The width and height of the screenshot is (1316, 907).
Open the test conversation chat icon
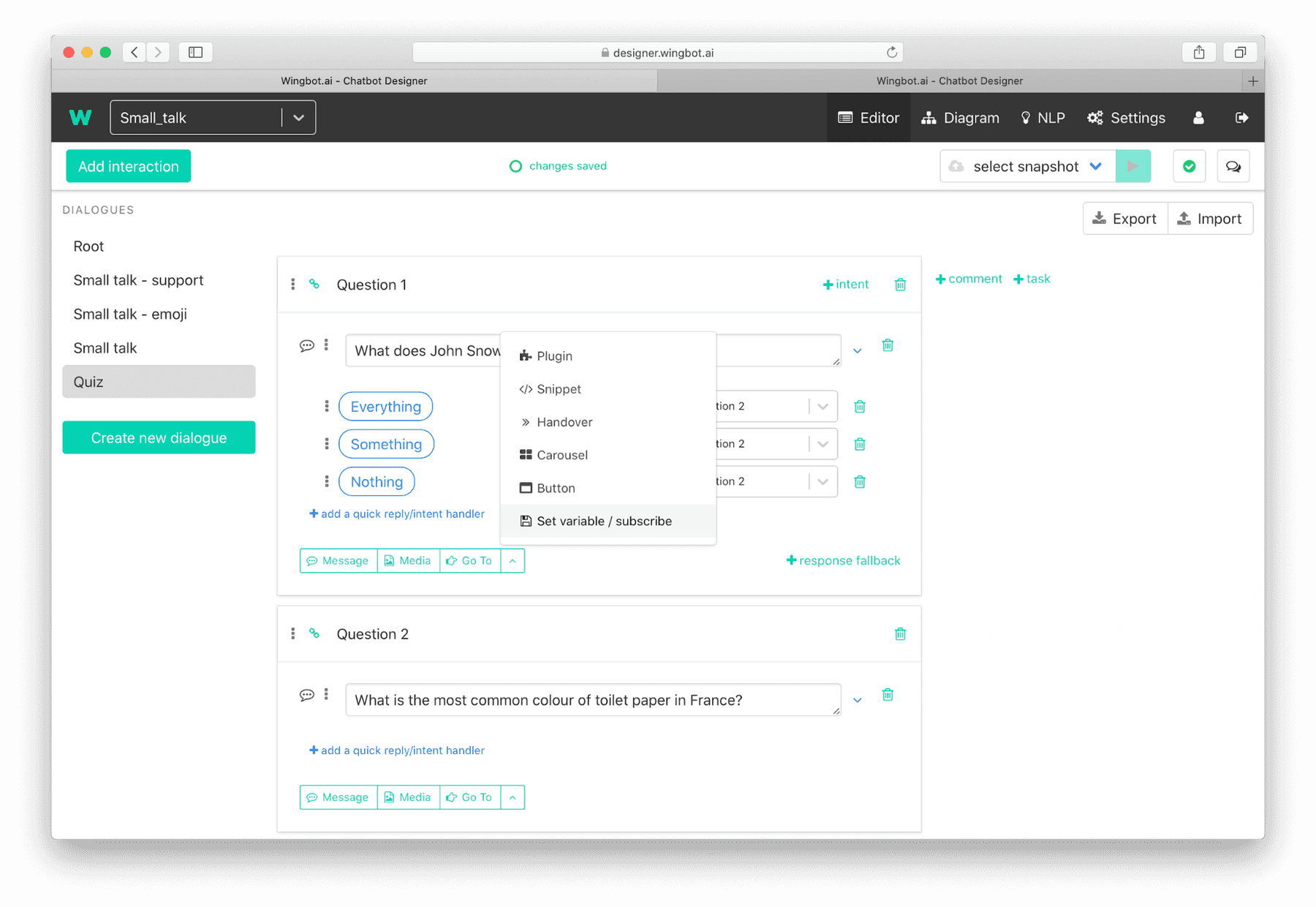click(1233, 166)
